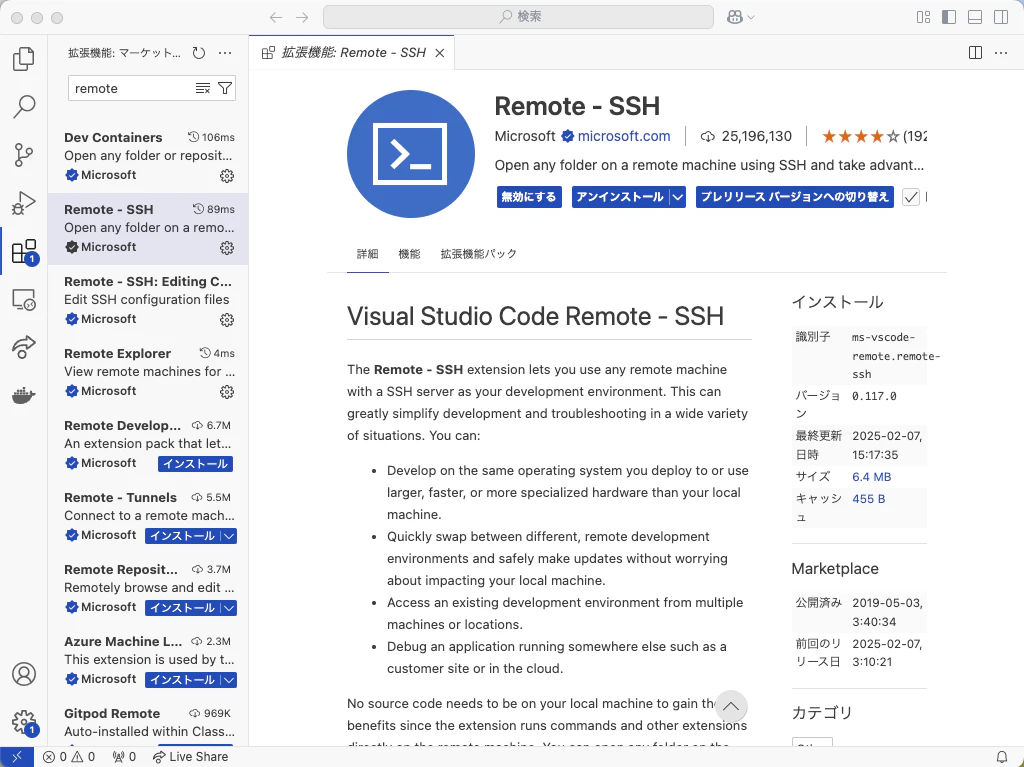Refresh the extensions marketplace list
This screenshot has height=767, width=1024.
tap(199, 53)
